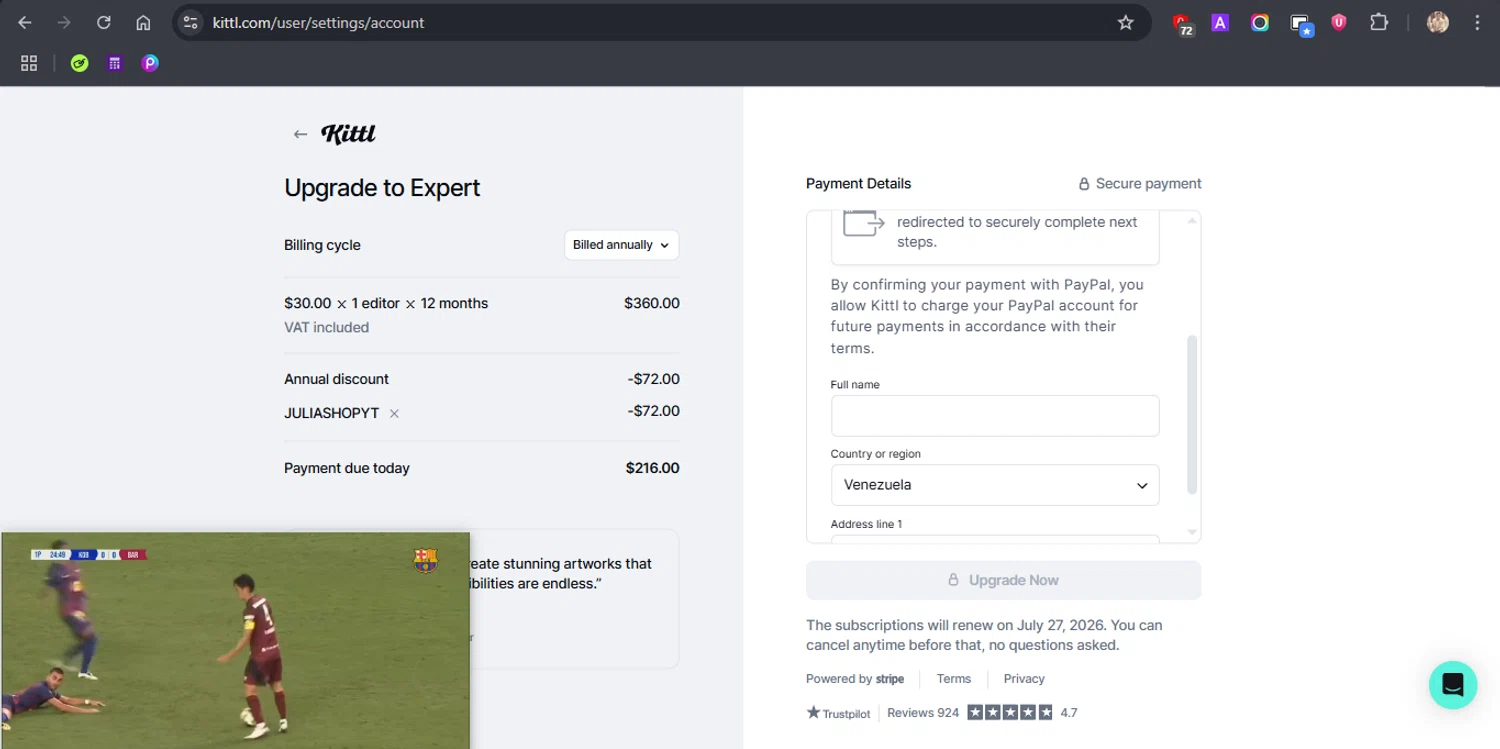Click the VAT included text
The height and width of the screenshot is (749, 1500).
click(326, 327)
